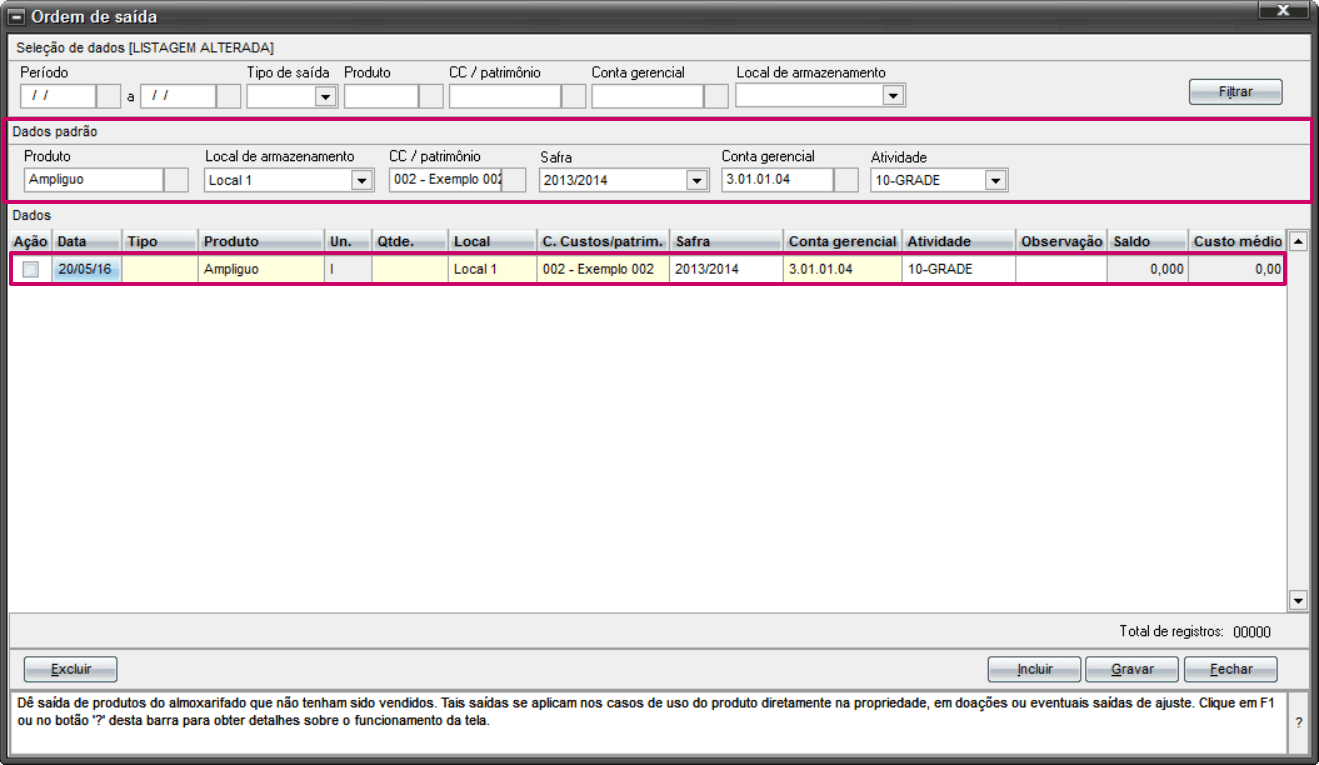
Task: Open the Safra 2013/2014 dropdown
Action: click(697, 180)
